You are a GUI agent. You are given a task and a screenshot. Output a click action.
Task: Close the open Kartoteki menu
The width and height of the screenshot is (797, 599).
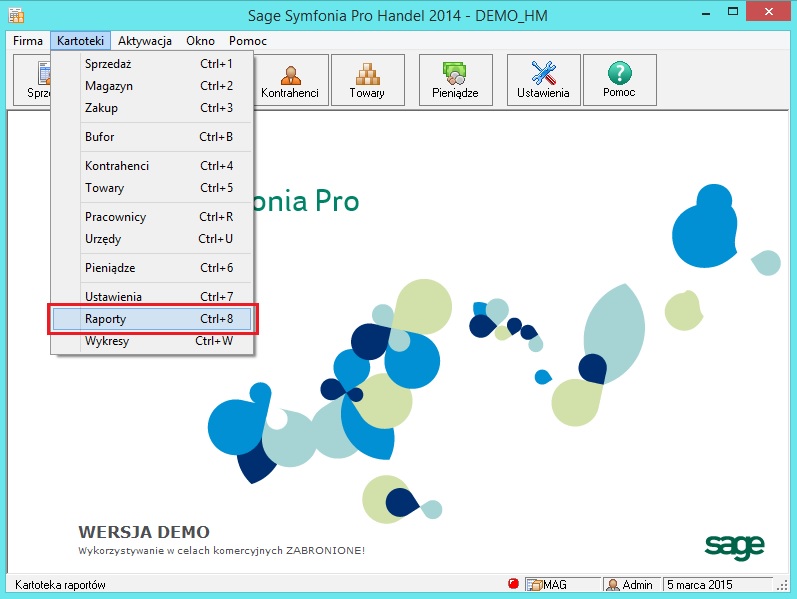(80, 41)
